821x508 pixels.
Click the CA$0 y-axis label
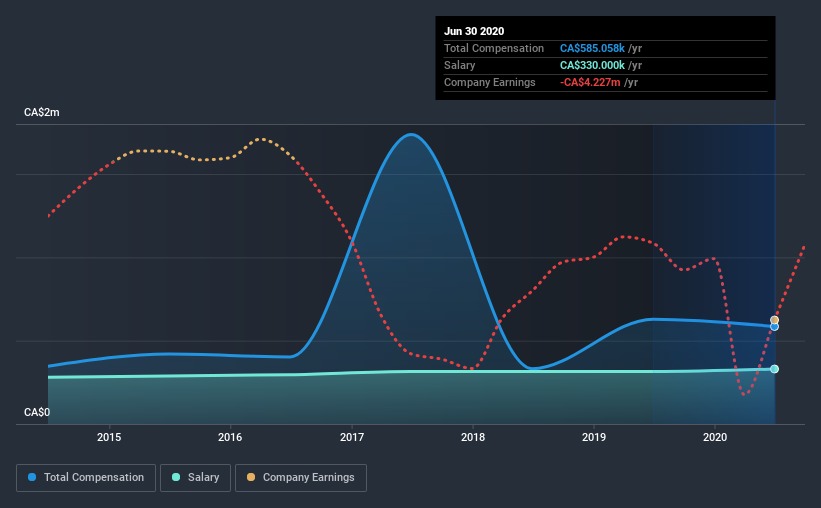click(37, 413)
